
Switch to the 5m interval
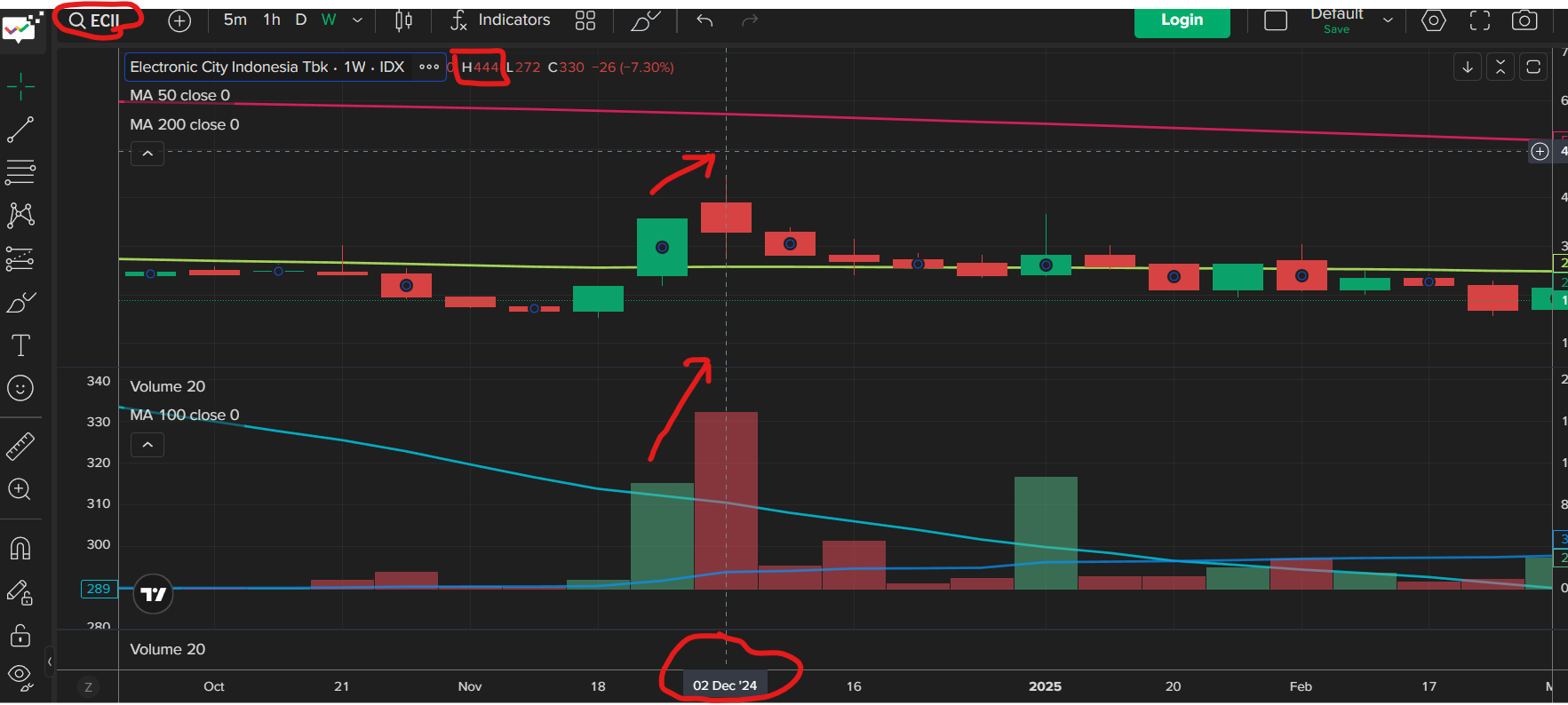point(235,20)
